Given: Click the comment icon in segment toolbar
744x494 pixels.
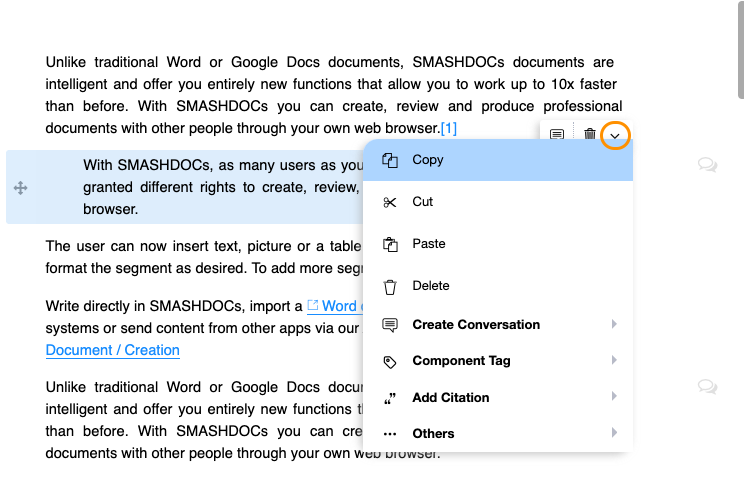Looking at the screenshot, I should coord(557,134).
